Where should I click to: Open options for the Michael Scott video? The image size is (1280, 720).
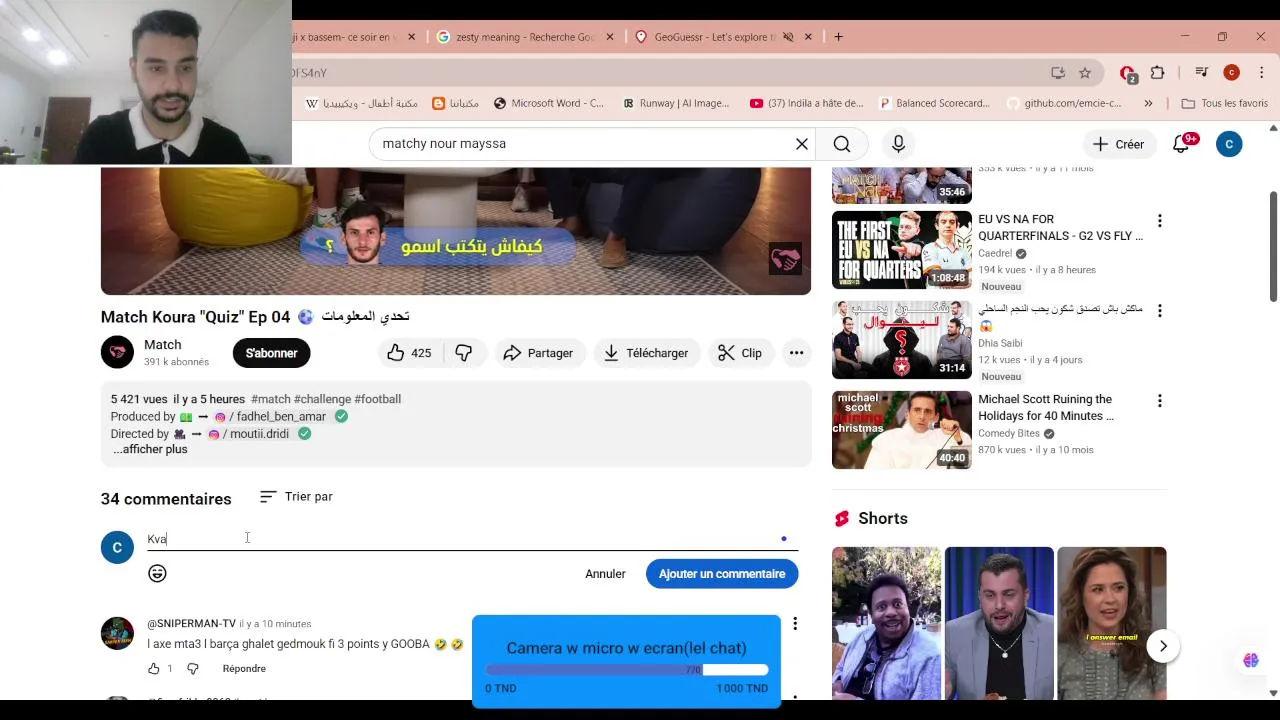1160,401
